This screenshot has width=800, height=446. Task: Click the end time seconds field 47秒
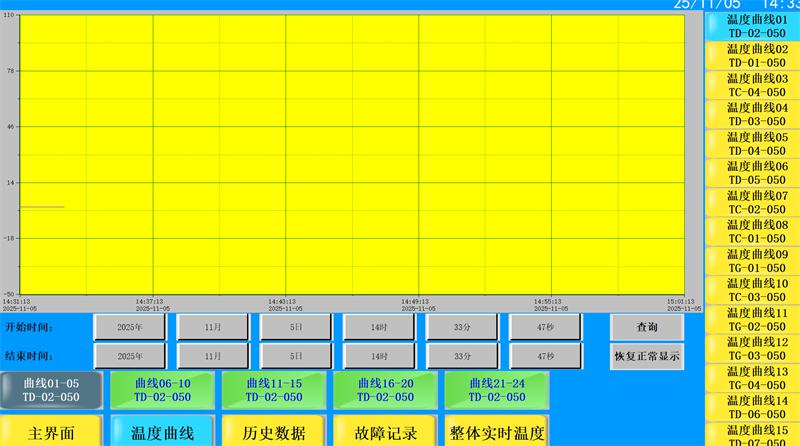tap(545, 356)
